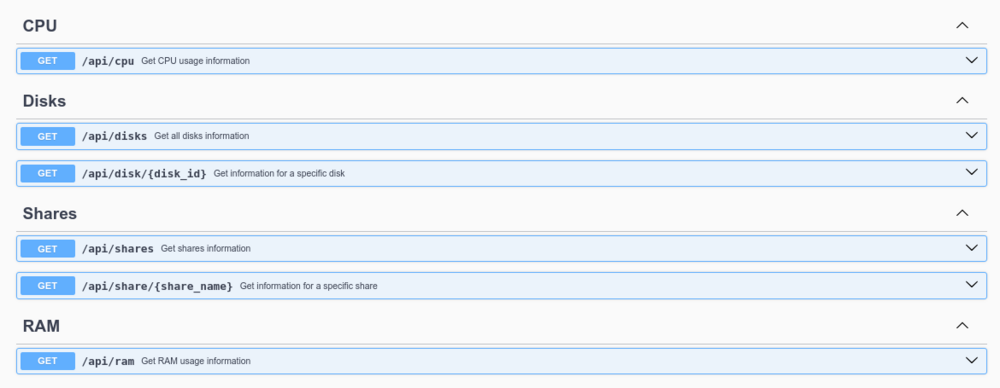Expand the /api/cpu endpoint arrow
1000x388 pixels.
[971, 61]
